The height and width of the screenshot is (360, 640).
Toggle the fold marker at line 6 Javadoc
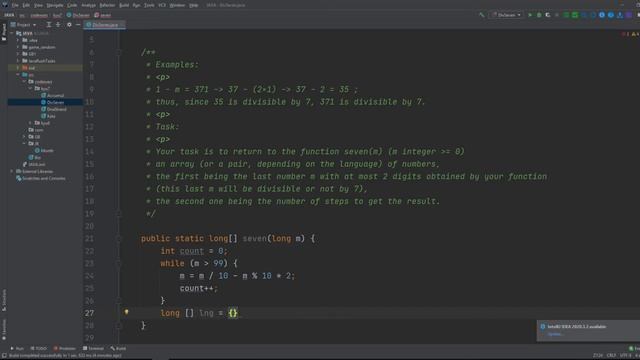point(119,52)
